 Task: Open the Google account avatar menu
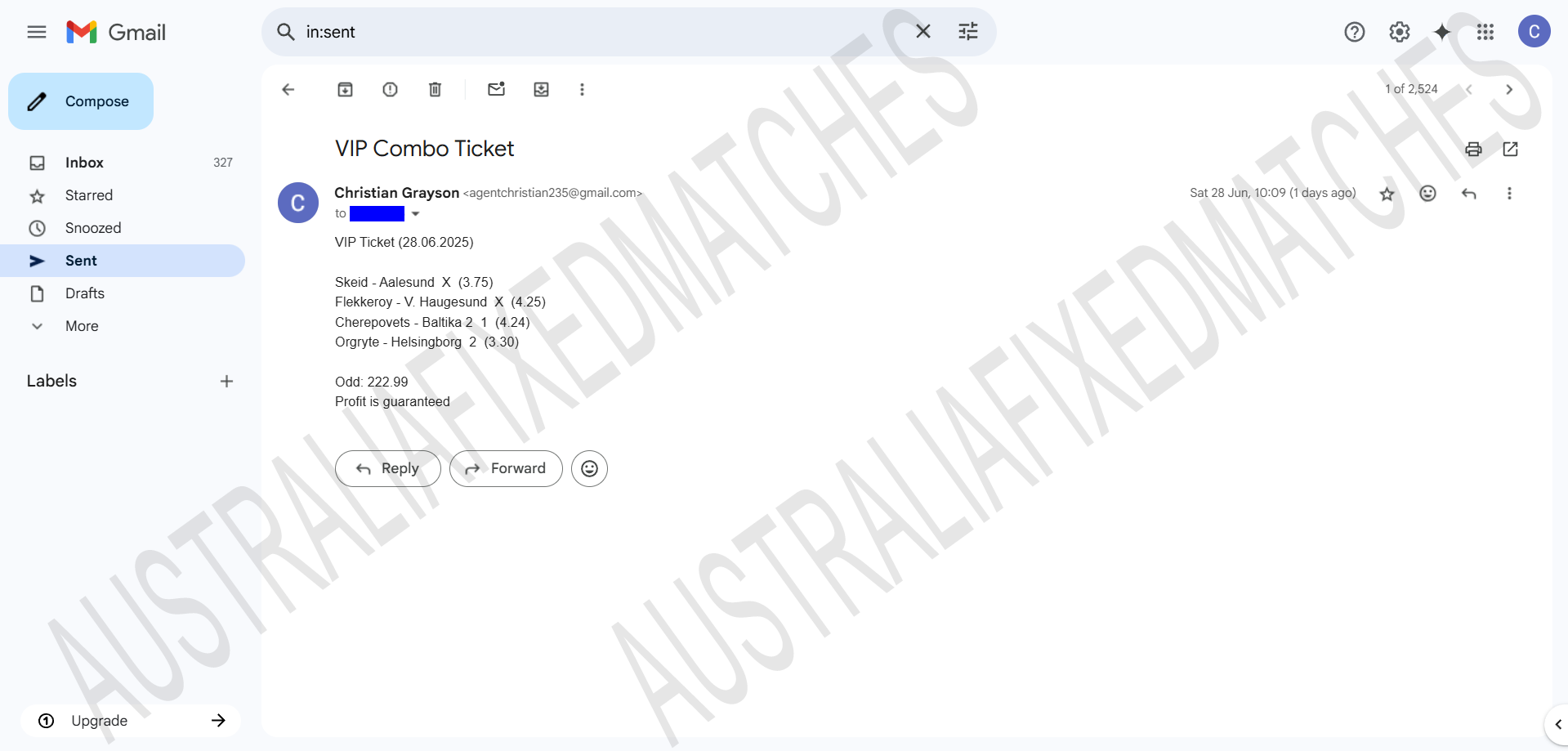point(1534,32)
